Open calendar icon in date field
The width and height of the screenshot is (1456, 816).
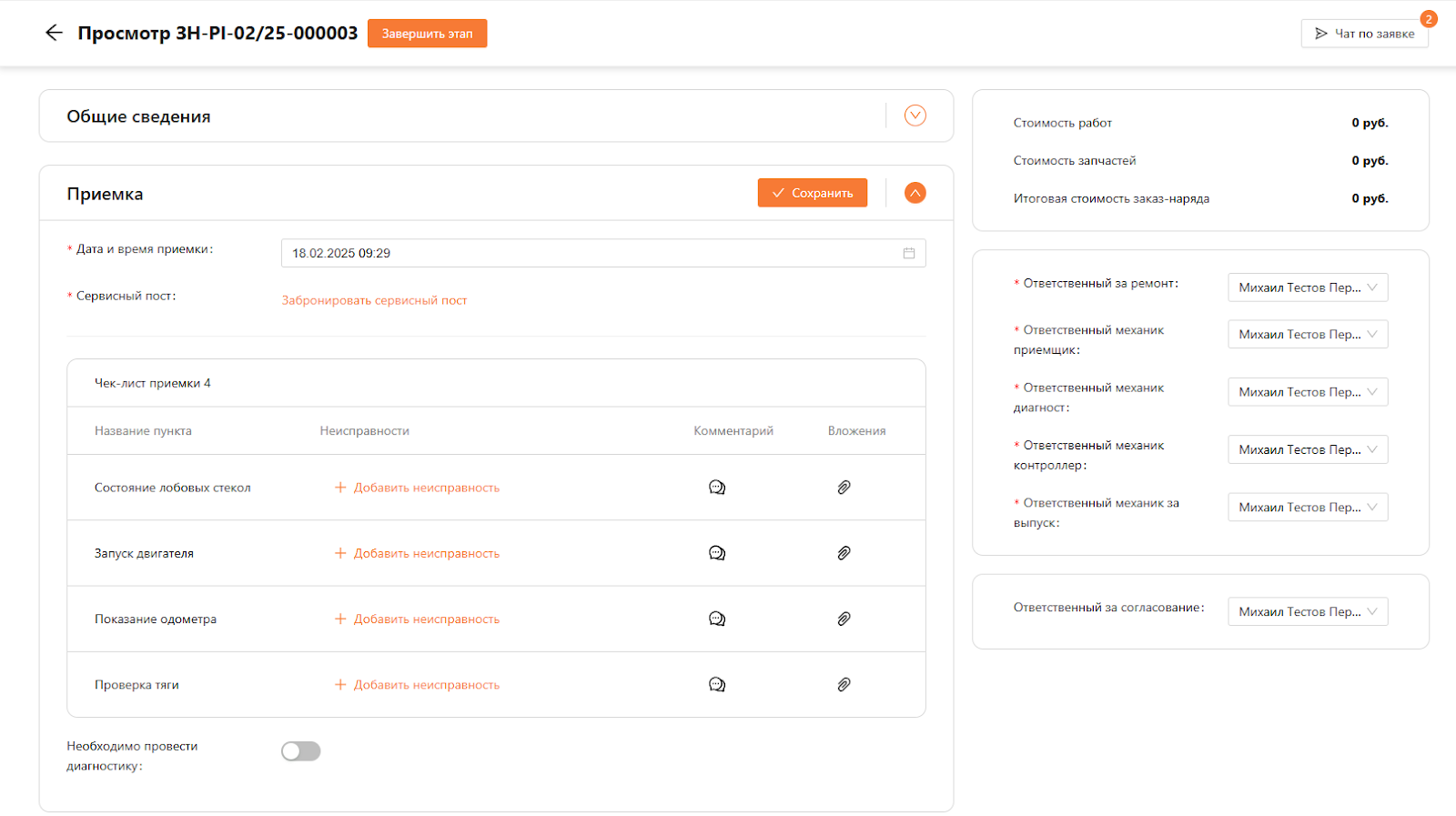point(908,253)
